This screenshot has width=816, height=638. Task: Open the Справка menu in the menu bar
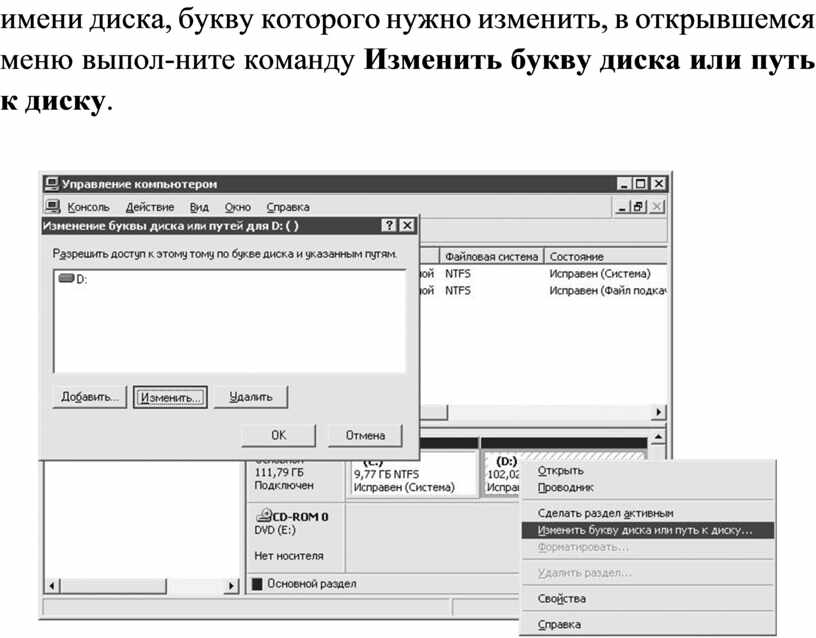[x=287, y=207]
